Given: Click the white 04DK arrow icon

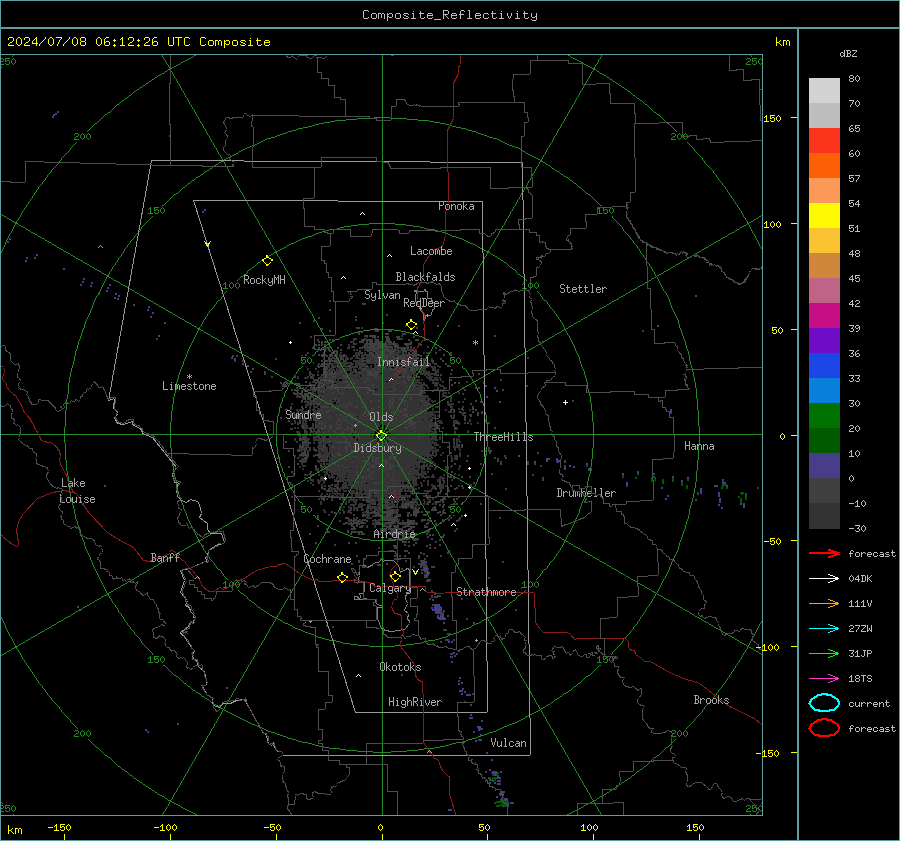Looking at the screenshot, I should pyautogui.click(x=824, y=578).
